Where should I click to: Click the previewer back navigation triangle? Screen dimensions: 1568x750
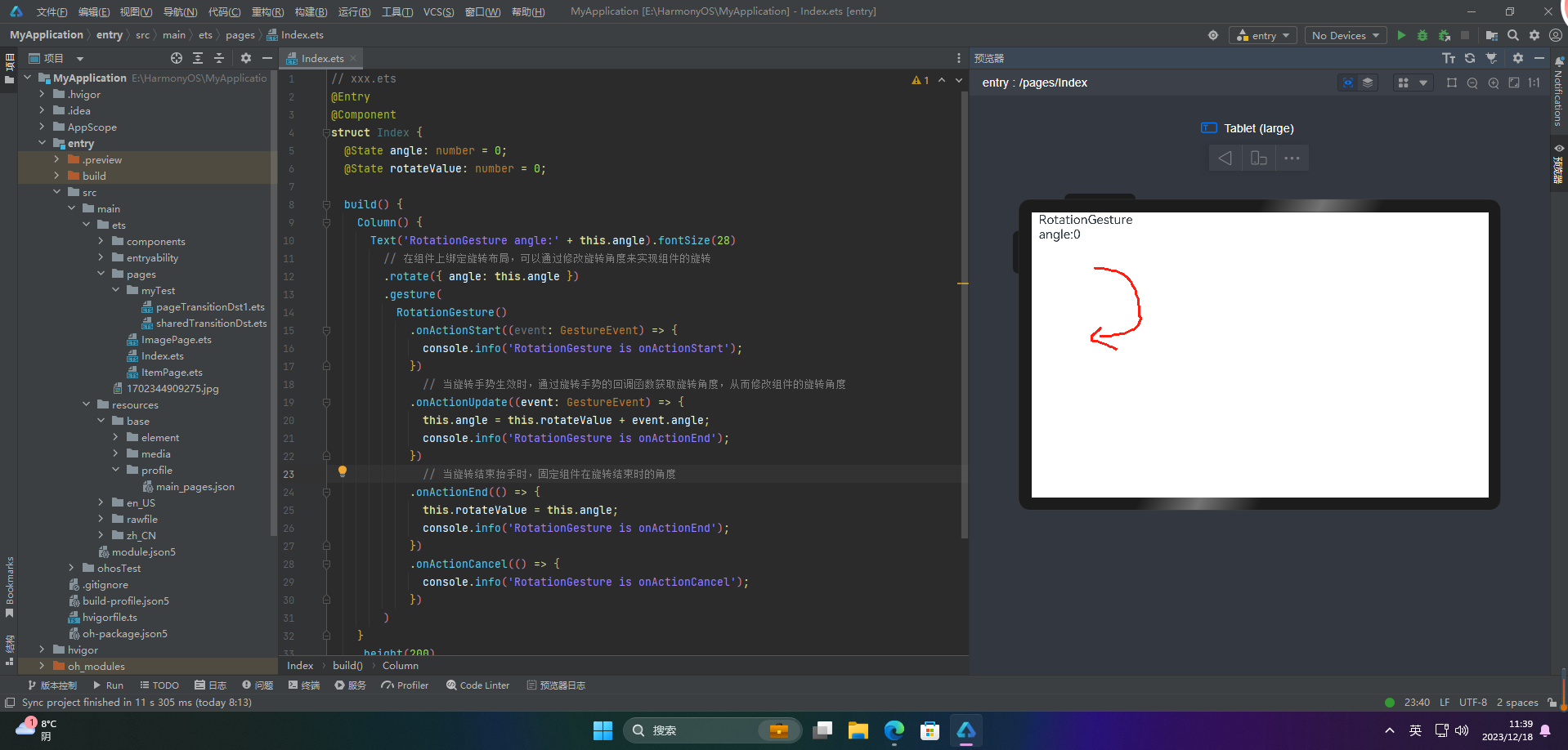[x=1225, y=158]
